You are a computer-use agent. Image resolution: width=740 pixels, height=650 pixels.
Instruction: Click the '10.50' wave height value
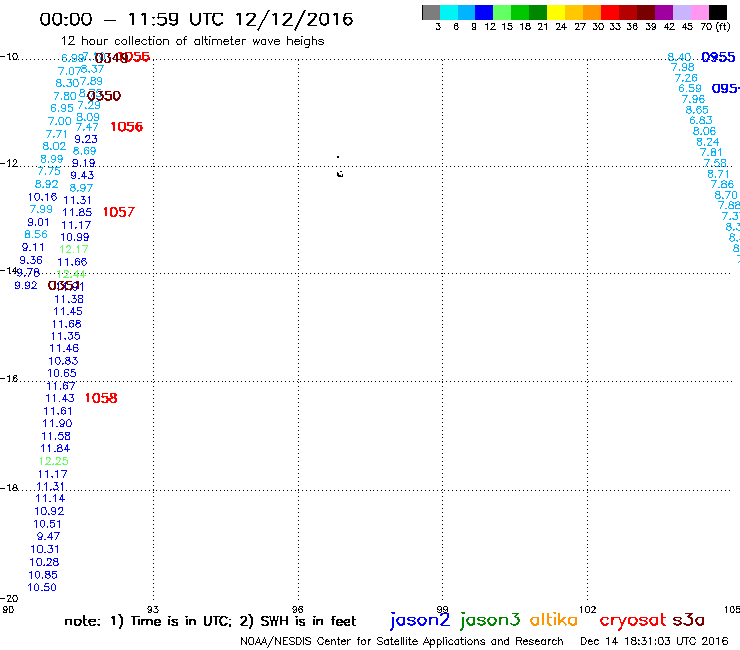pos(42,588)
